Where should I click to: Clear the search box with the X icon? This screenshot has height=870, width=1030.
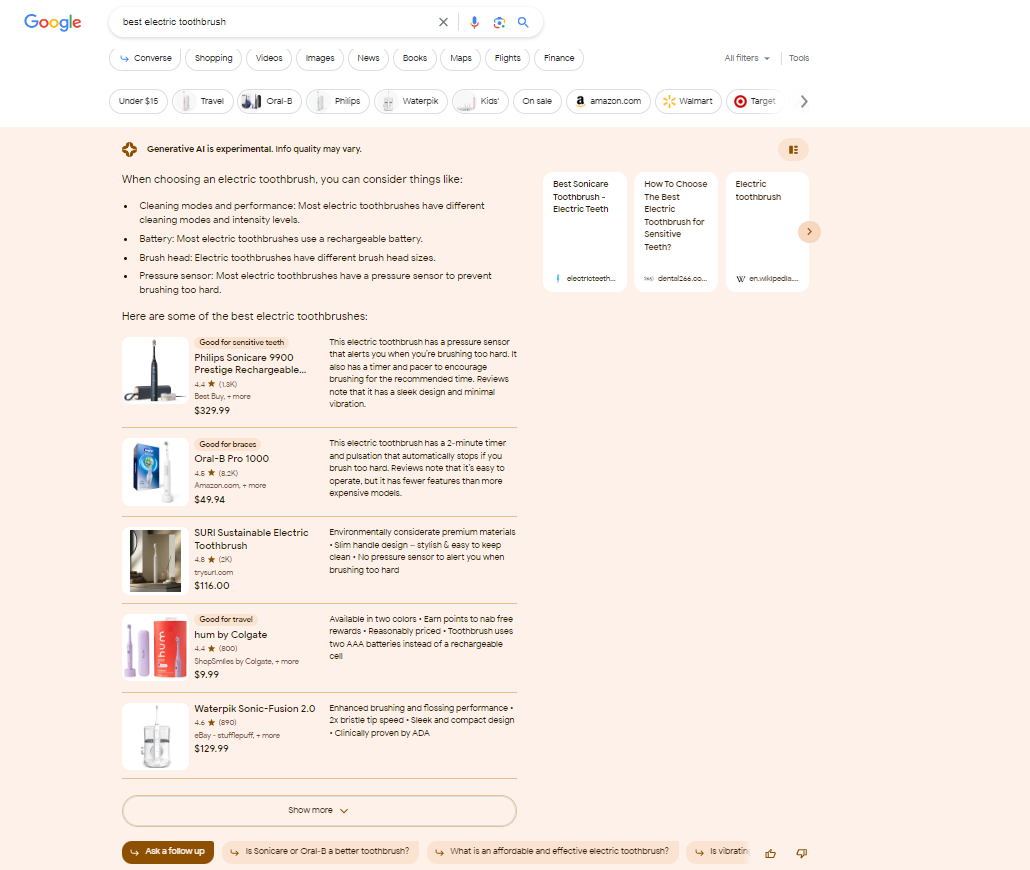click(x=443, y=22)
